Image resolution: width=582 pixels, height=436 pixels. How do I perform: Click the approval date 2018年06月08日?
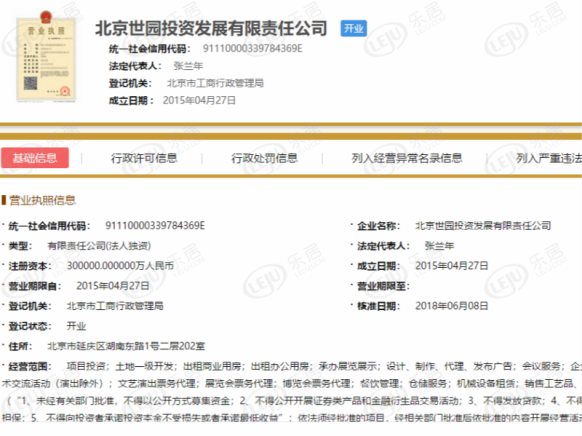coord(452,306)
